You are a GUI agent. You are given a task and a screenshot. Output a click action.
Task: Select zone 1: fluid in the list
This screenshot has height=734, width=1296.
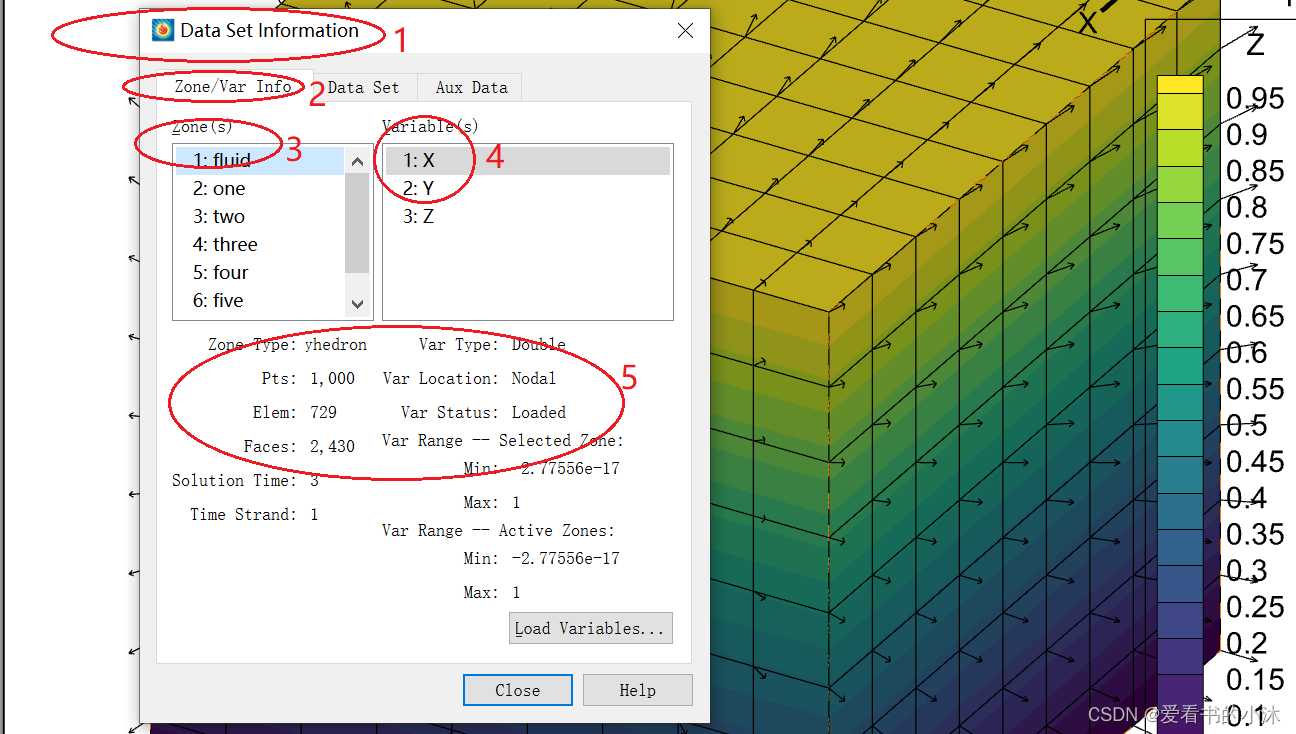click(x=222, y=160)
